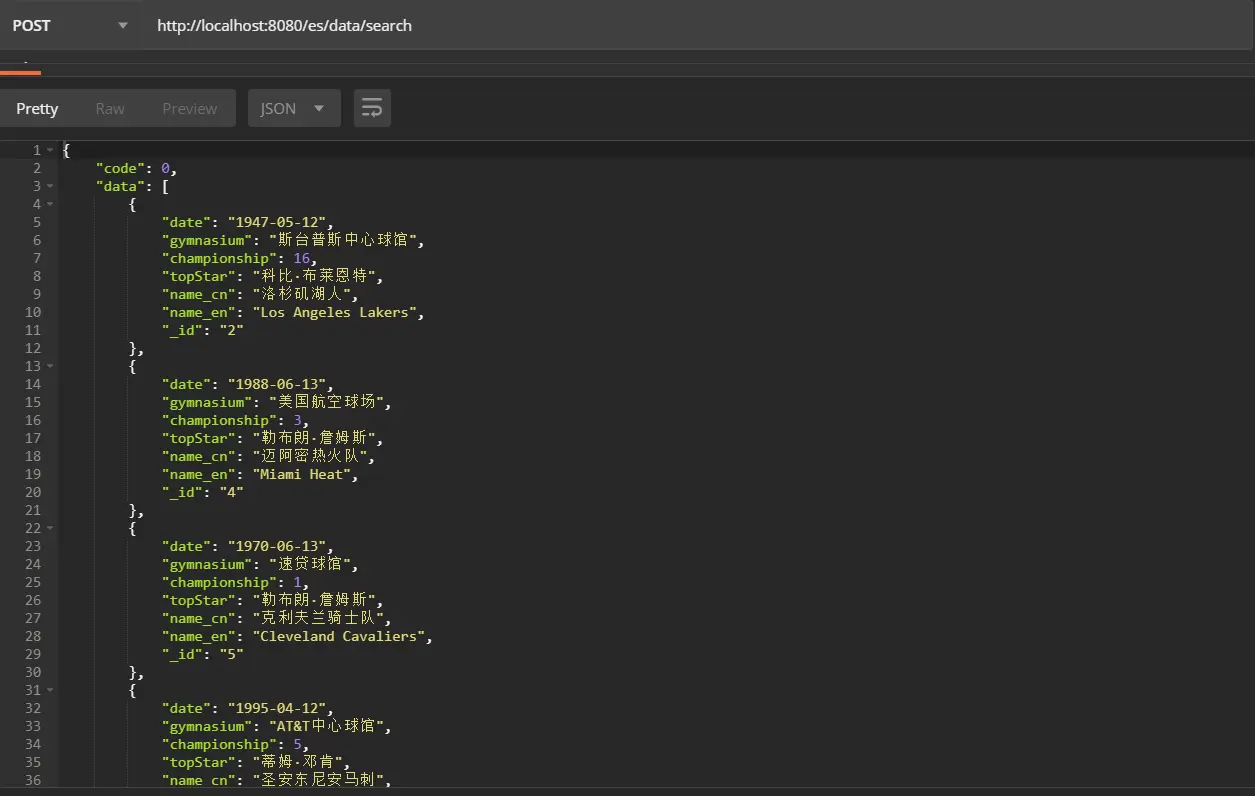This screenshot has width=1255, height=796.
Task: Collapse the root object at line 1
Action: click(50, 150)
